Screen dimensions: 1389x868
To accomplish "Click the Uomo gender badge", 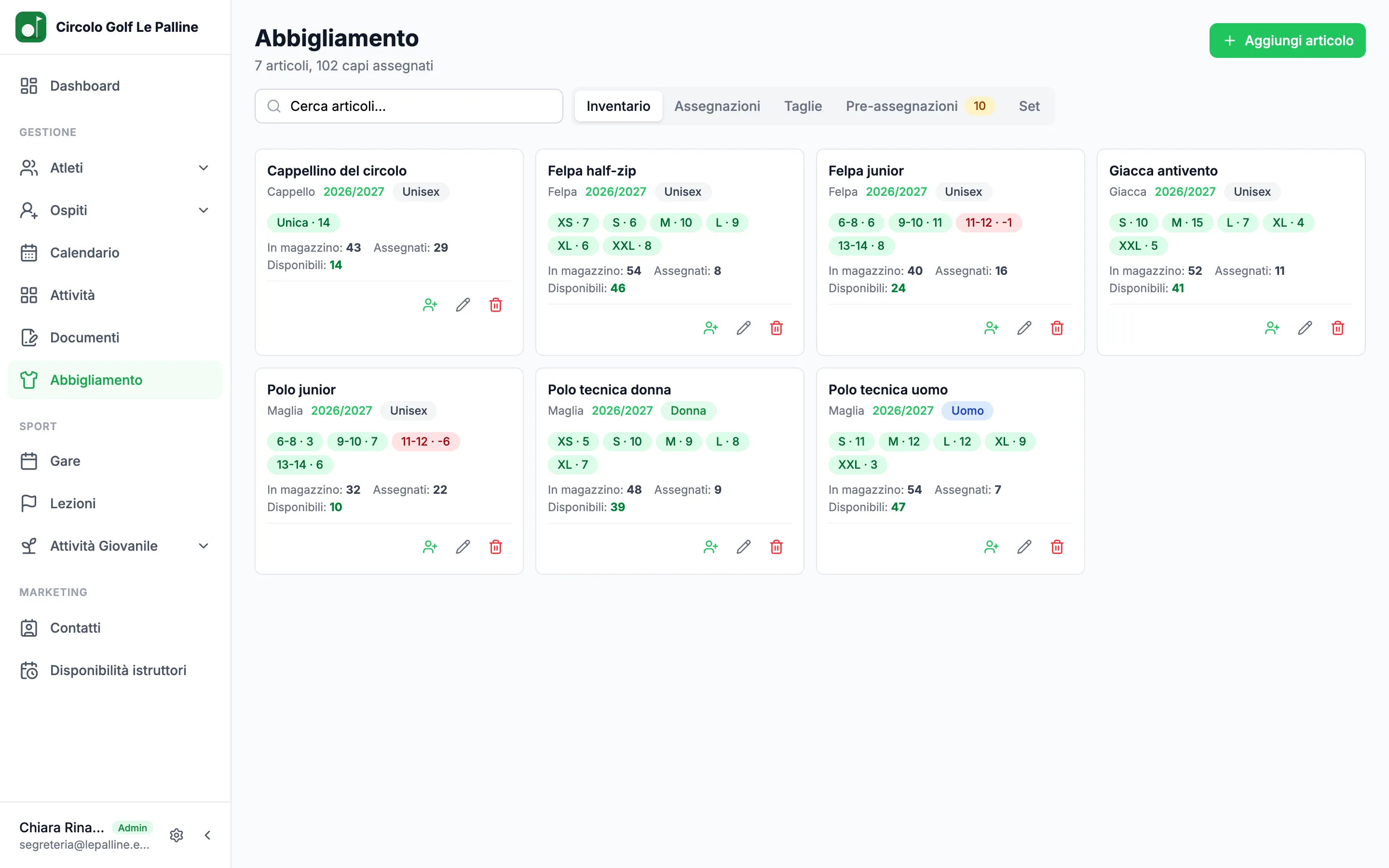I will click(x=967, y=411).
